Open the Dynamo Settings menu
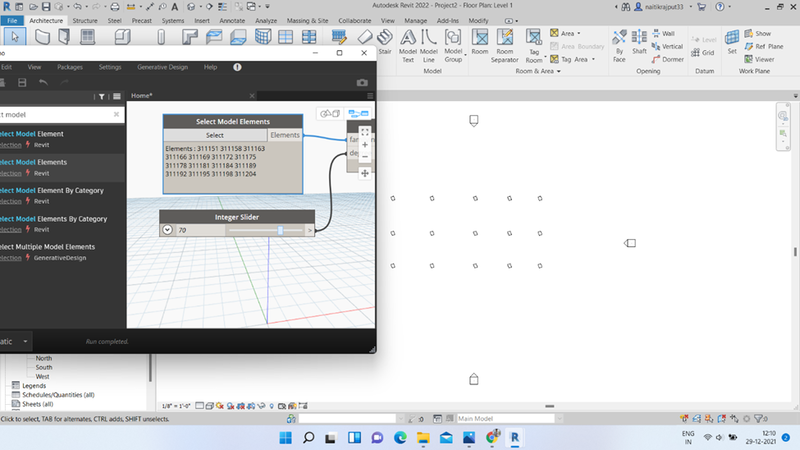This screenshot has height=450, width=800. (110, 67)
